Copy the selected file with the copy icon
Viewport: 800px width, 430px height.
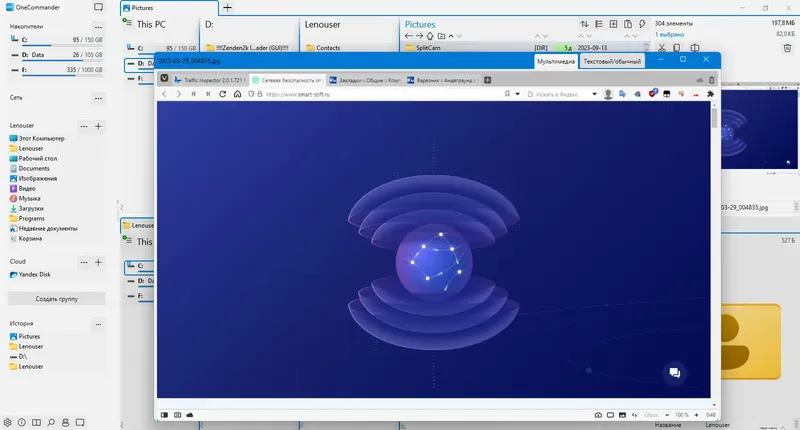coord(677,47)
